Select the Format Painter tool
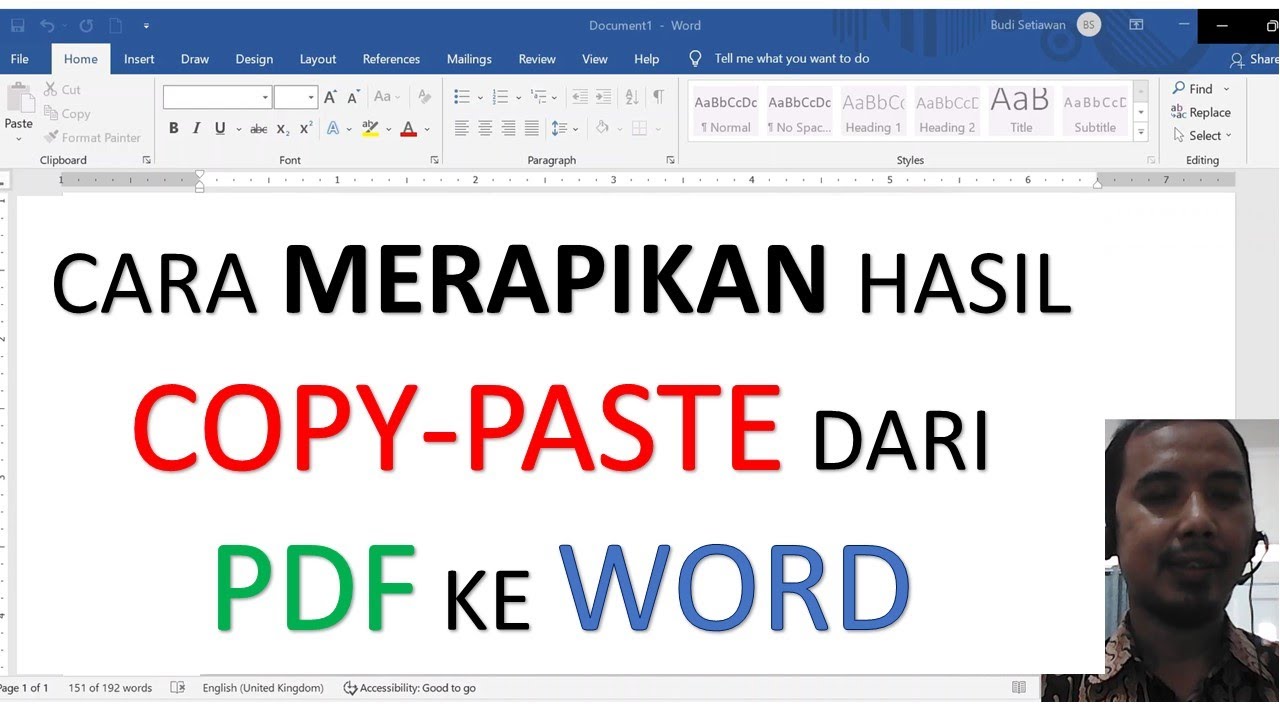 pos(92,137)
